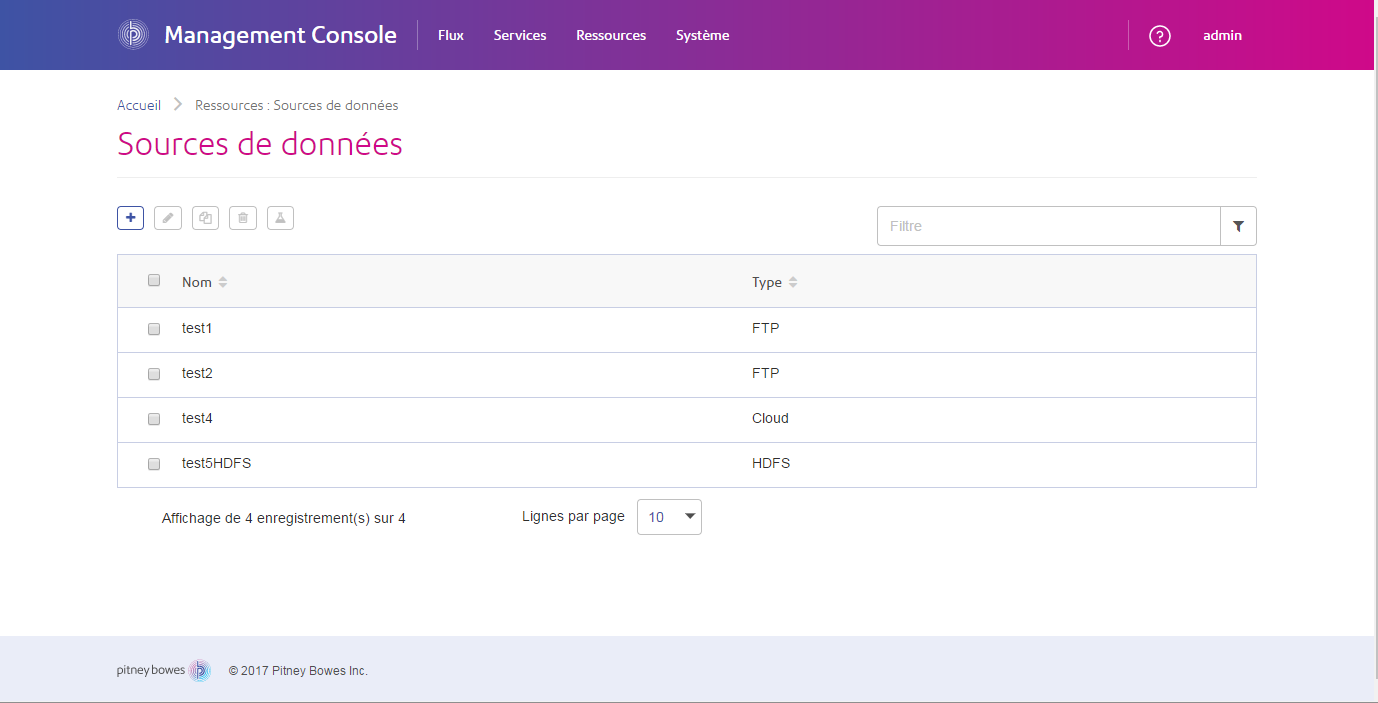
Task: Open help via question mark icon
Action: [x=1159, y=36]
